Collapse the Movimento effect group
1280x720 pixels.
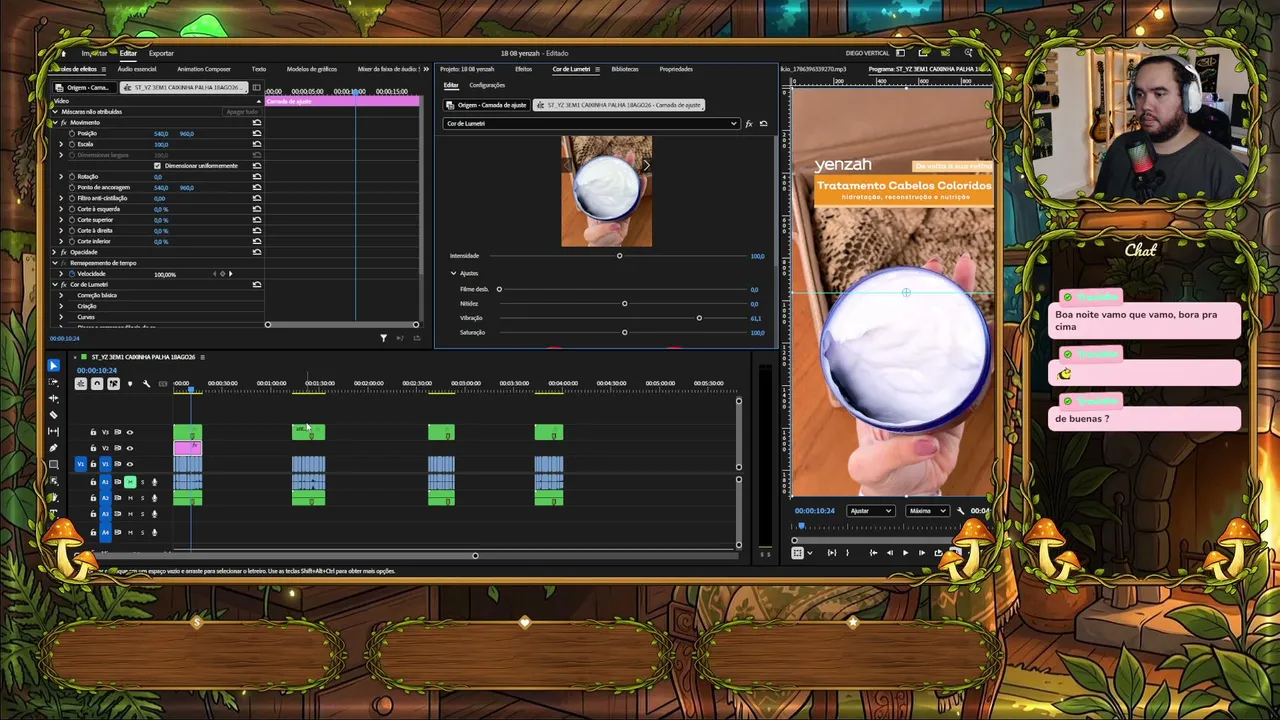(x=54, y=122)
